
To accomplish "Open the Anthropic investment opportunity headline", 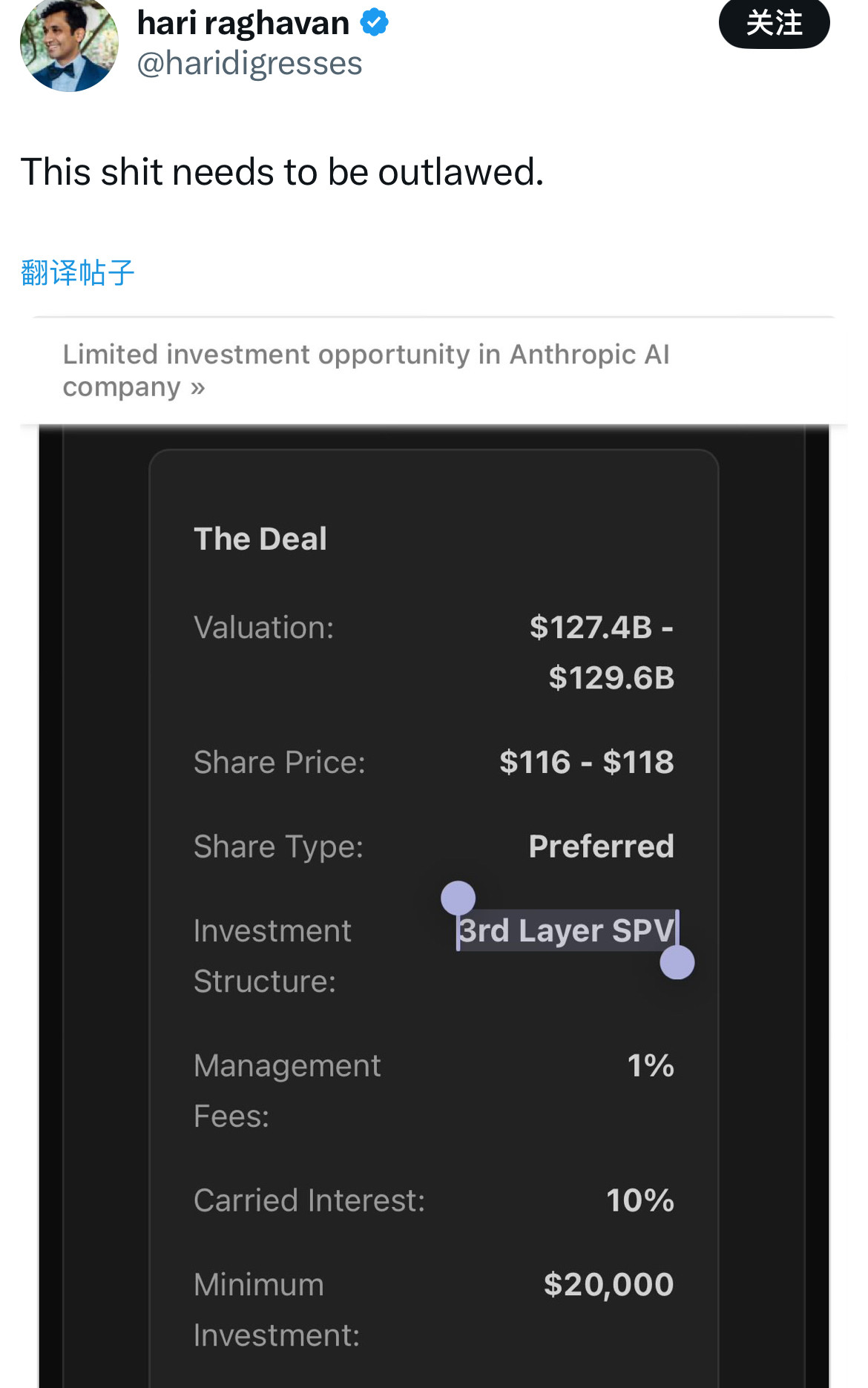I will coord(366,370).
